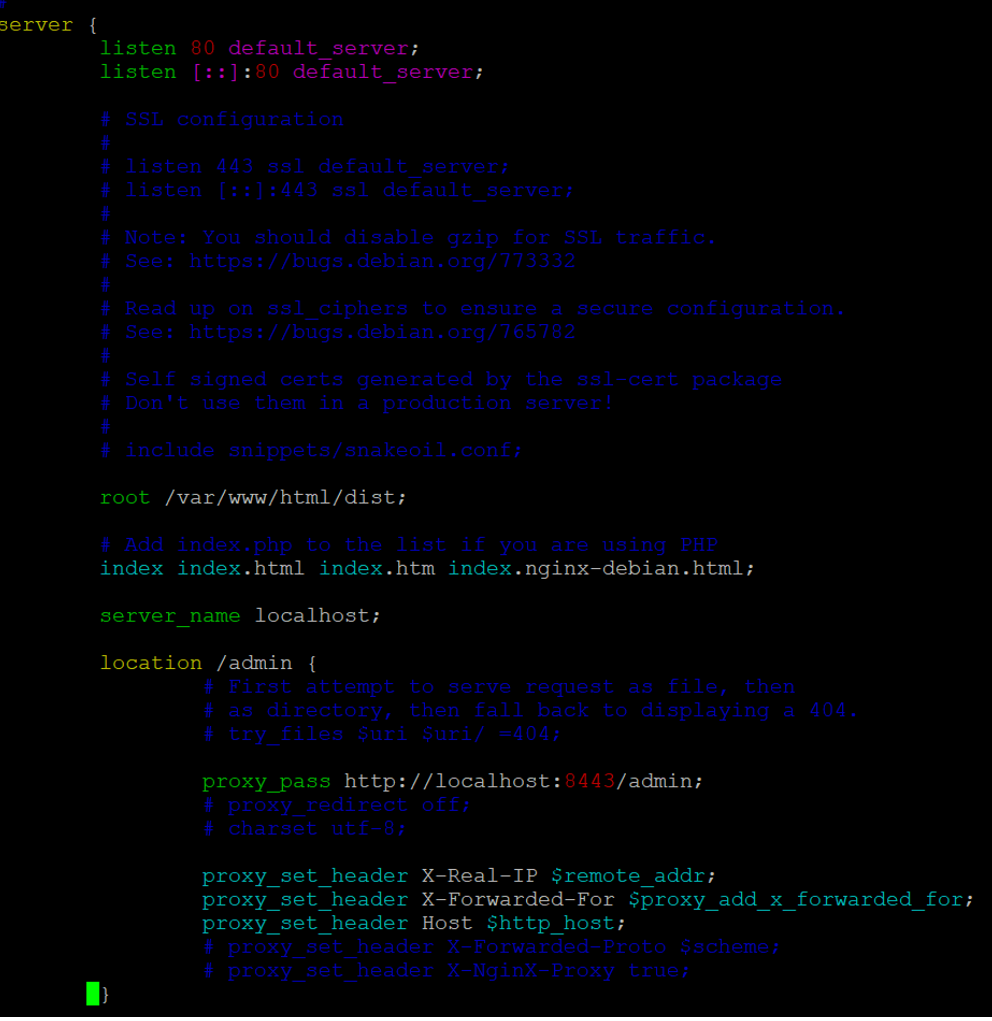Click the 'Add index.php to the list' comment

pos(409,545)
